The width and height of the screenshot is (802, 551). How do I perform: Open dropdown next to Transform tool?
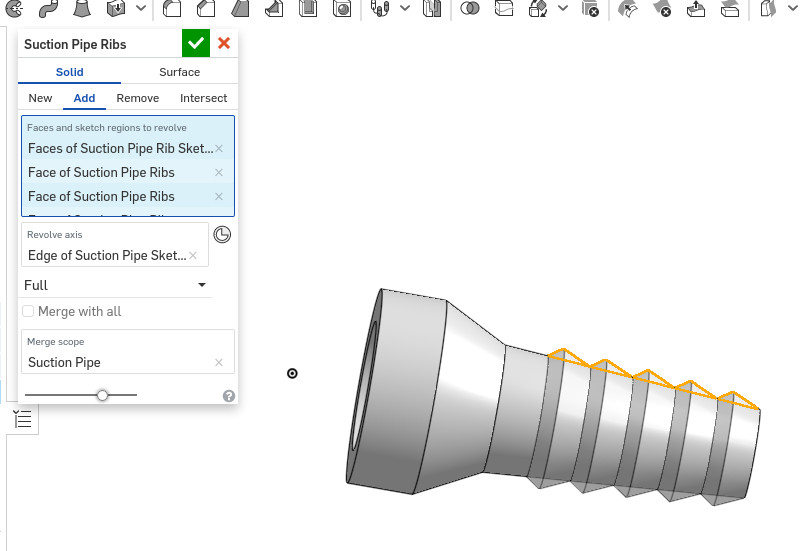click(563, 8)
